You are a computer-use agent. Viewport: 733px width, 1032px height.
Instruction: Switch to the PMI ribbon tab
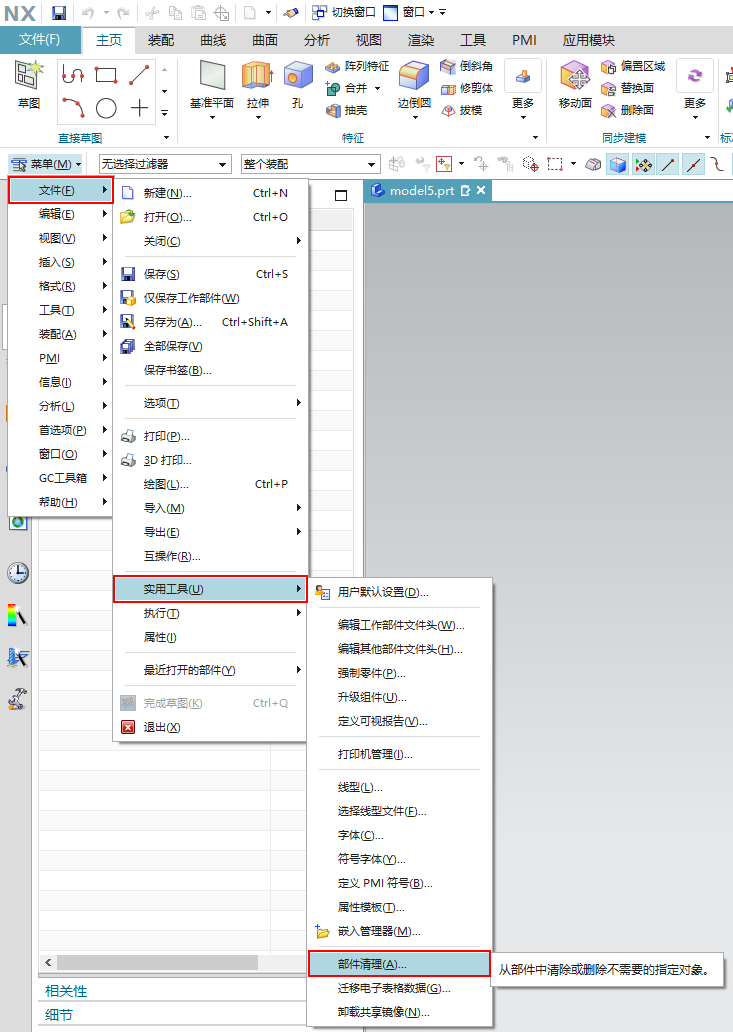[524, 40]
